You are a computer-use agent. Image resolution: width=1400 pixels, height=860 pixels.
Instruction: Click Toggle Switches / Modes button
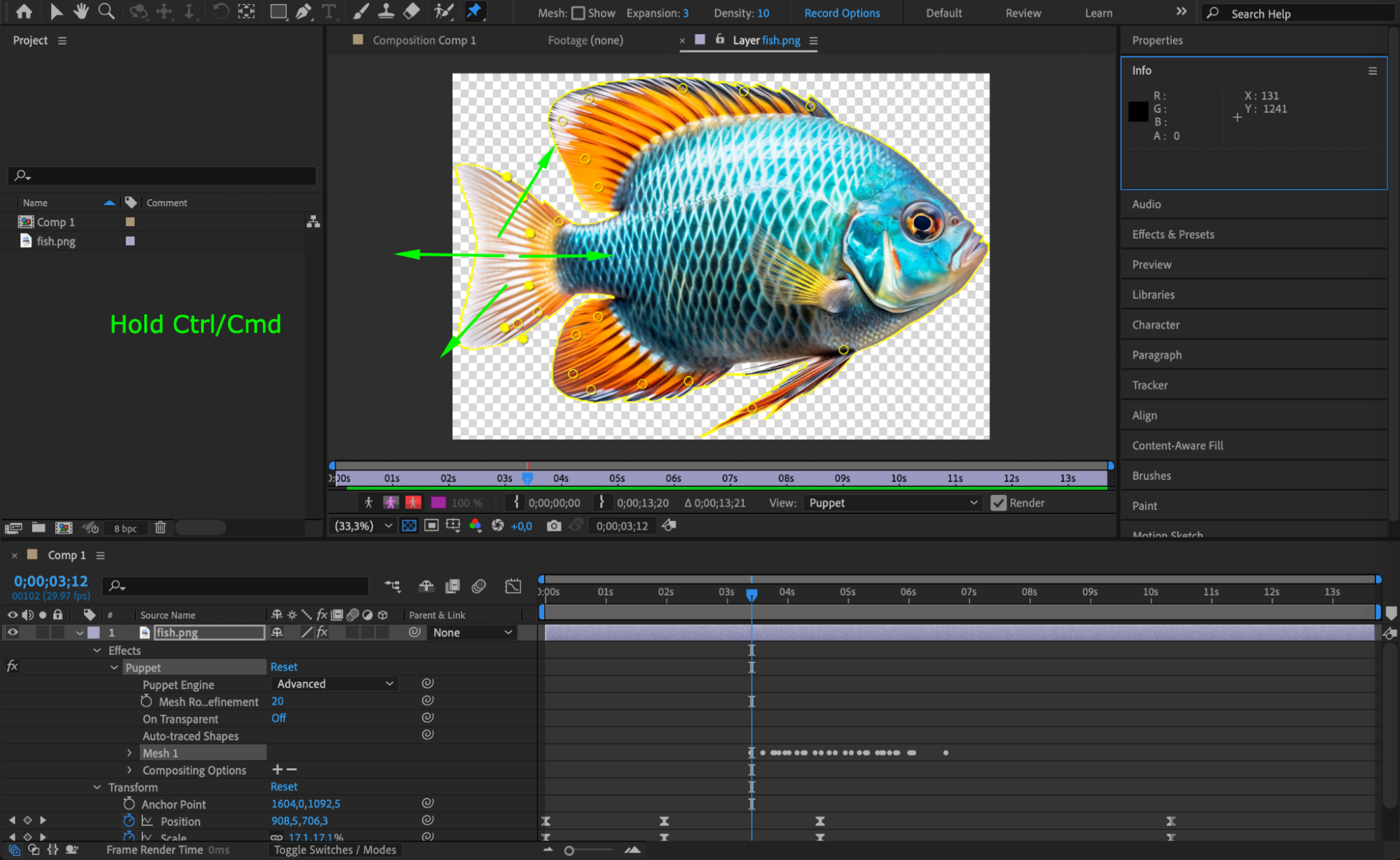[x=335, y=849]
